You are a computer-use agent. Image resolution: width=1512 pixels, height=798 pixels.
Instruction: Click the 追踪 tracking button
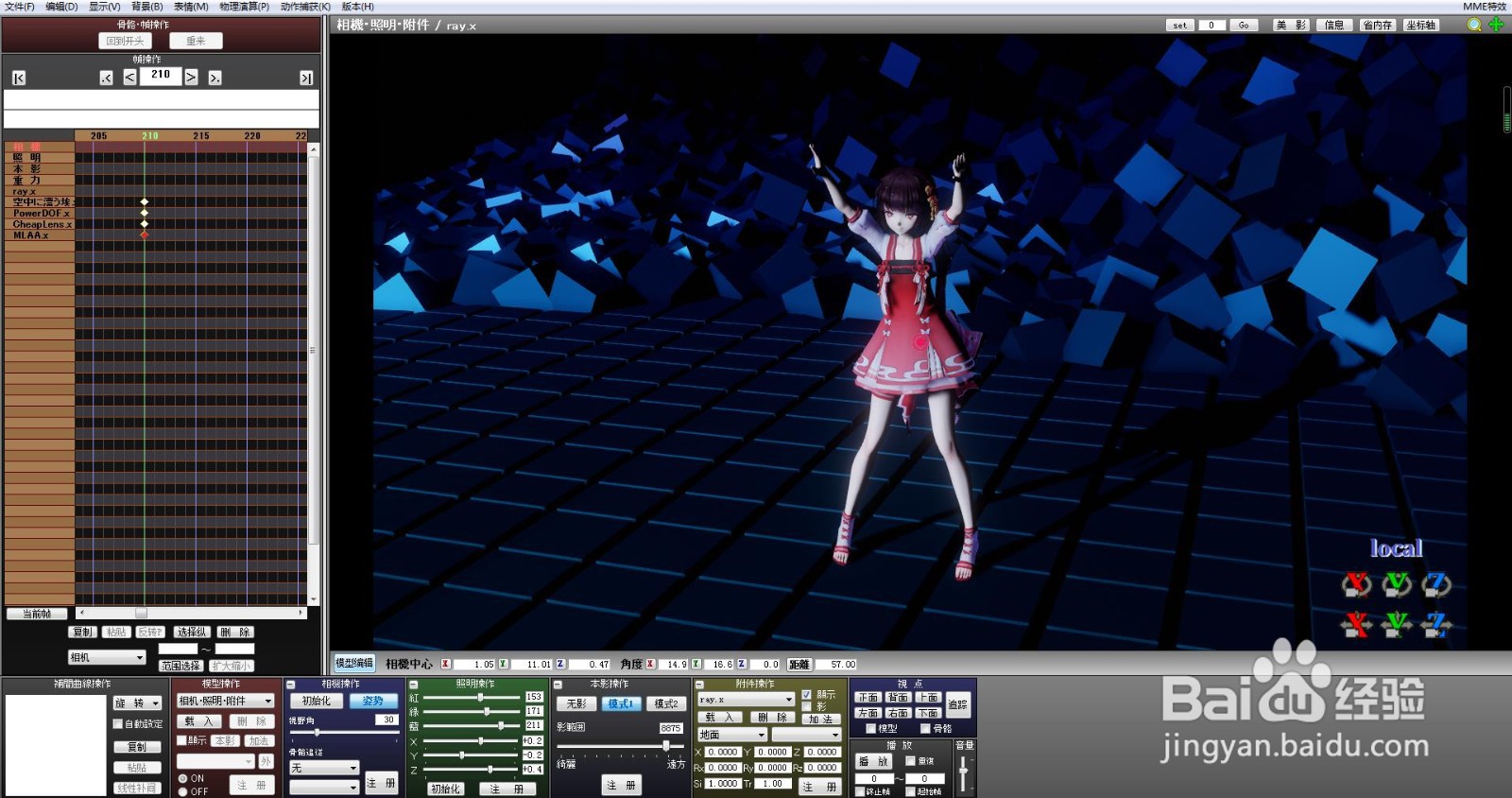(x=957, y=704)
